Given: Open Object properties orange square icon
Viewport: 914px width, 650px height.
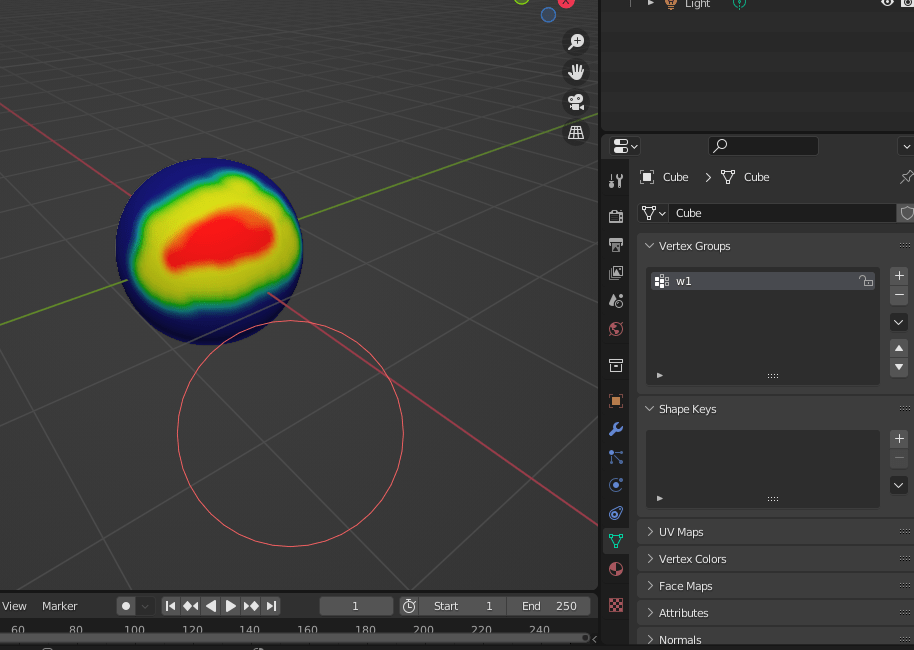Looking at the screenshot, I should click(x=616, y=400).
